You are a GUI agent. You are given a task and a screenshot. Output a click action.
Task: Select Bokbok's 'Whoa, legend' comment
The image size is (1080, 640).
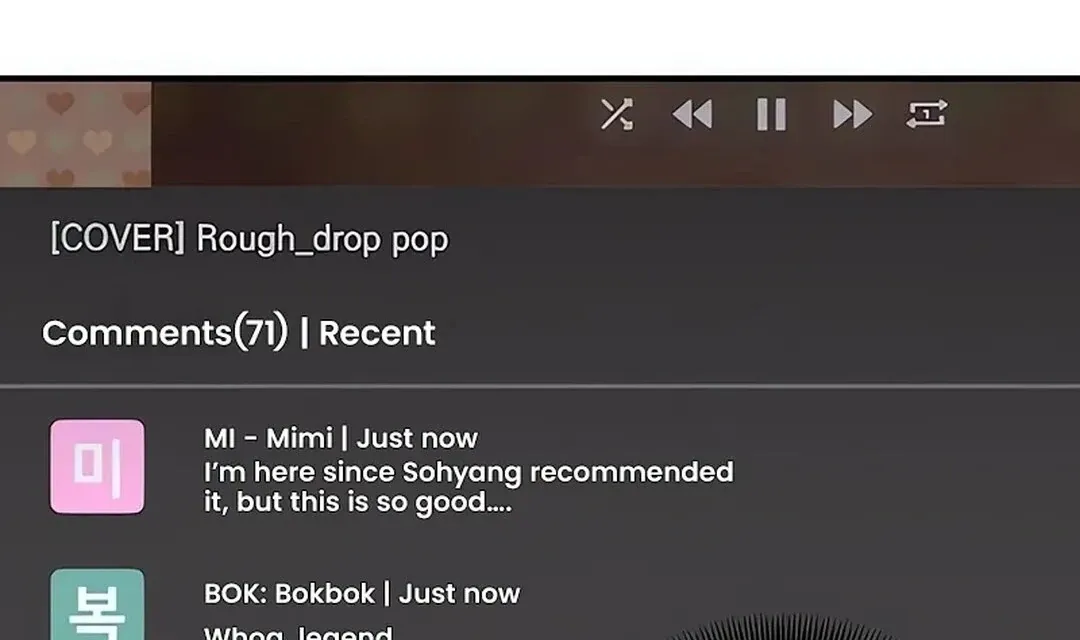point(298,632)
